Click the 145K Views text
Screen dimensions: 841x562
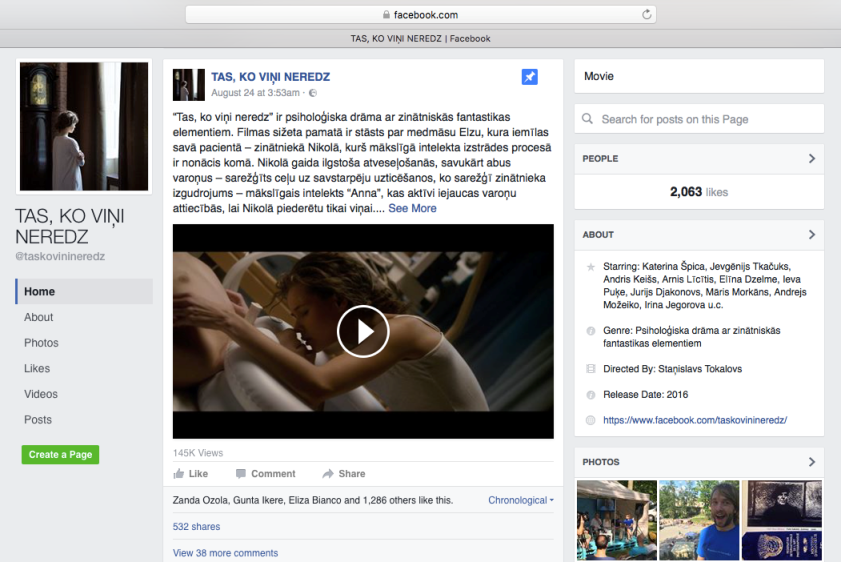(x=198, y=453)
